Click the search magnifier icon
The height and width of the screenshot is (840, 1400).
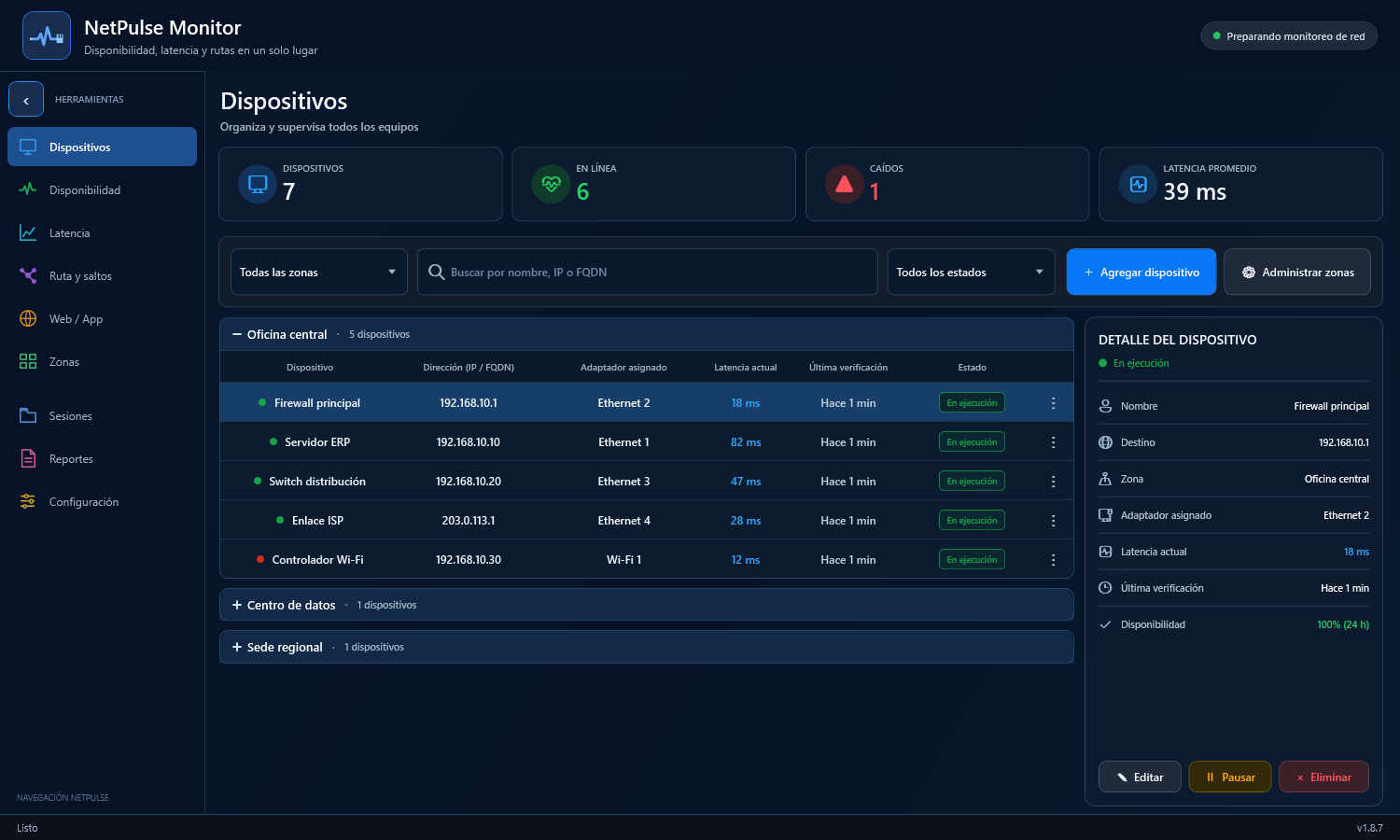[x=436, y=273]
